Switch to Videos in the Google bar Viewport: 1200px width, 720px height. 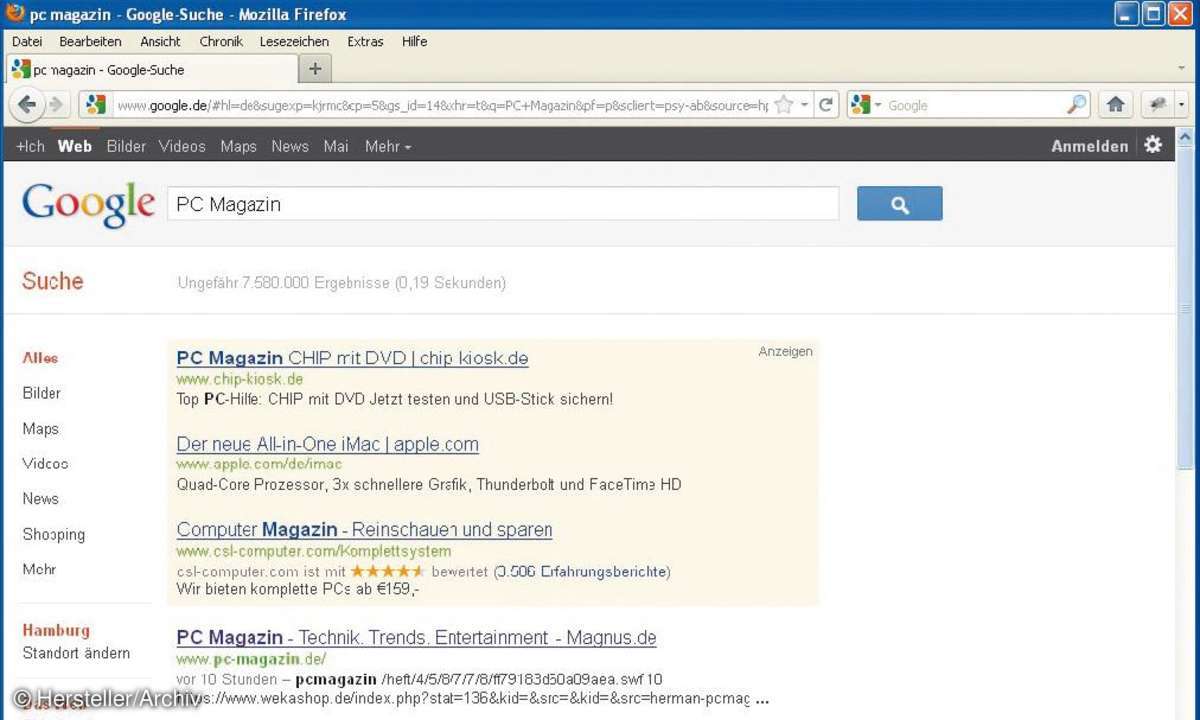(x=182, y=146)
